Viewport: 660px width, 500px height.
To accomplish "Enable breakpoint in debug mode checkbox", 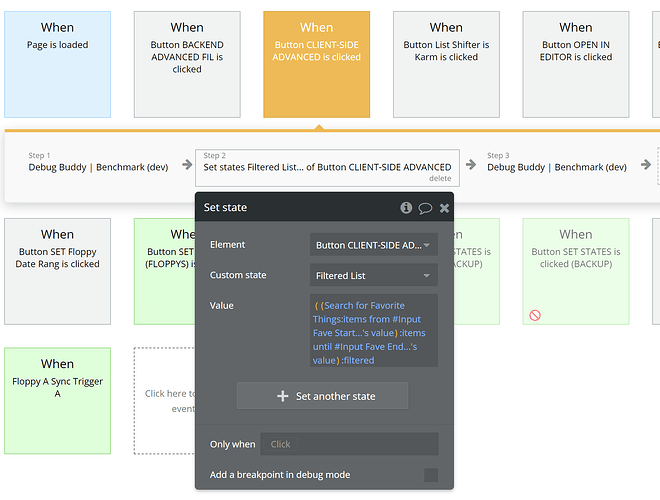I will tap(430, 475).
